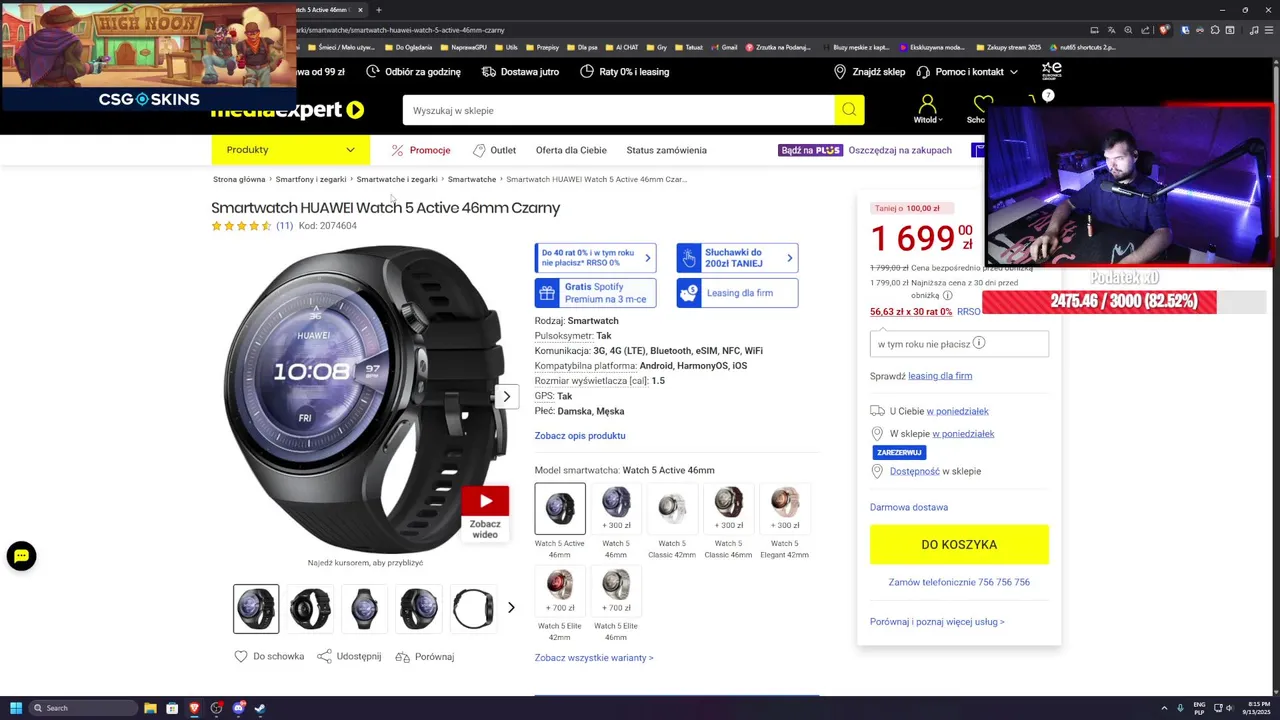Show next product image with arrow
The height and width of the screenshot is (720, 1280).
(x=506, y=396)
